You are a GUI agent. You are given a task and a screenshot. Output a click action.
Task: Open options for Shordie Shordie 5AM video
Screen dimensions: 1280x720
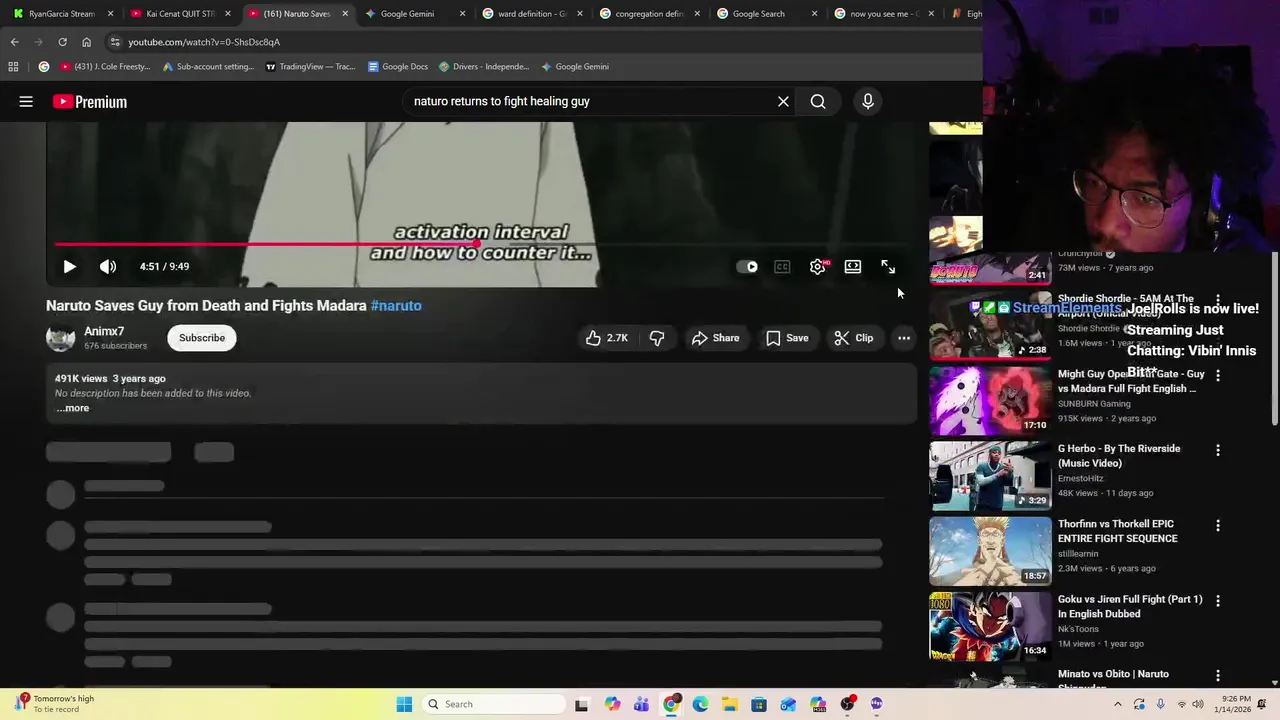pyautogui.click(x=1218, y=300)
